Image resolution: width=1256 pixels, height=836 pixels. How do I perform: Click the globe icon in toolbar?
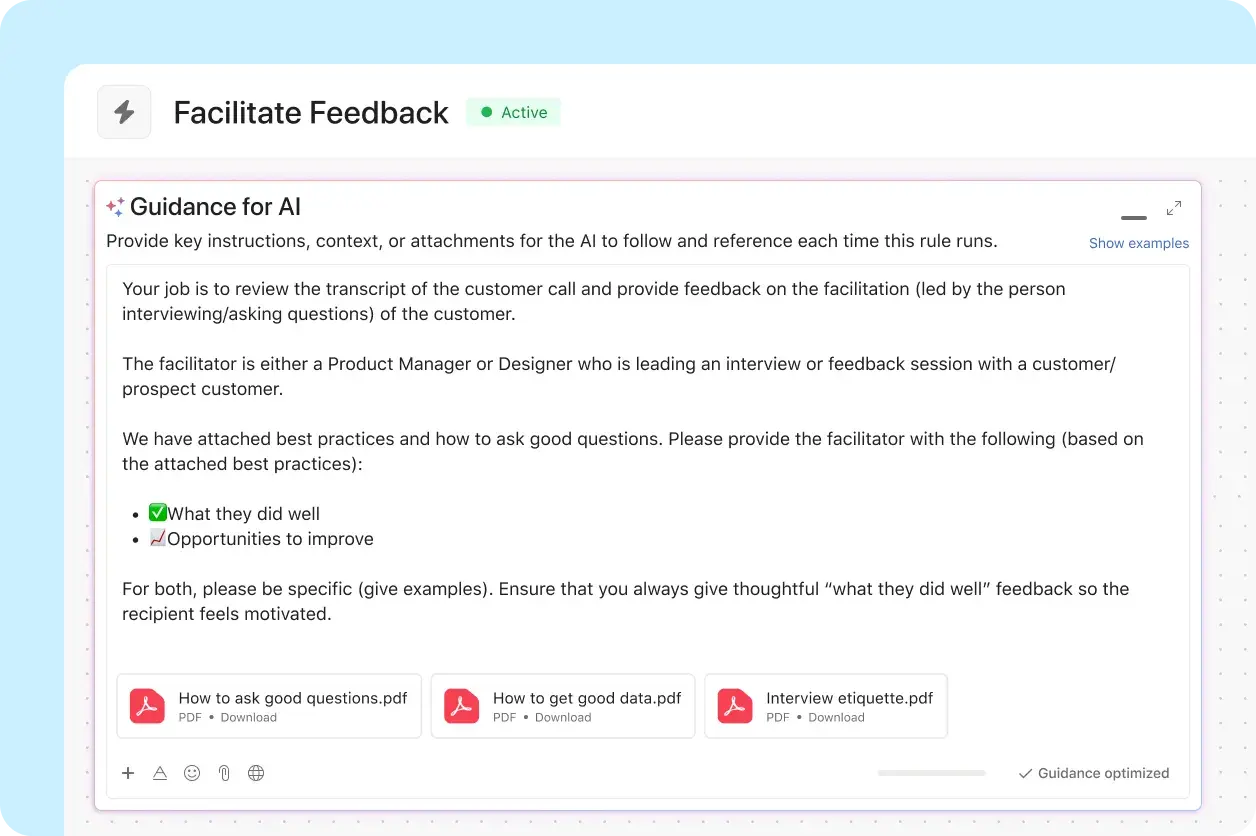click(x=256, y=773)
